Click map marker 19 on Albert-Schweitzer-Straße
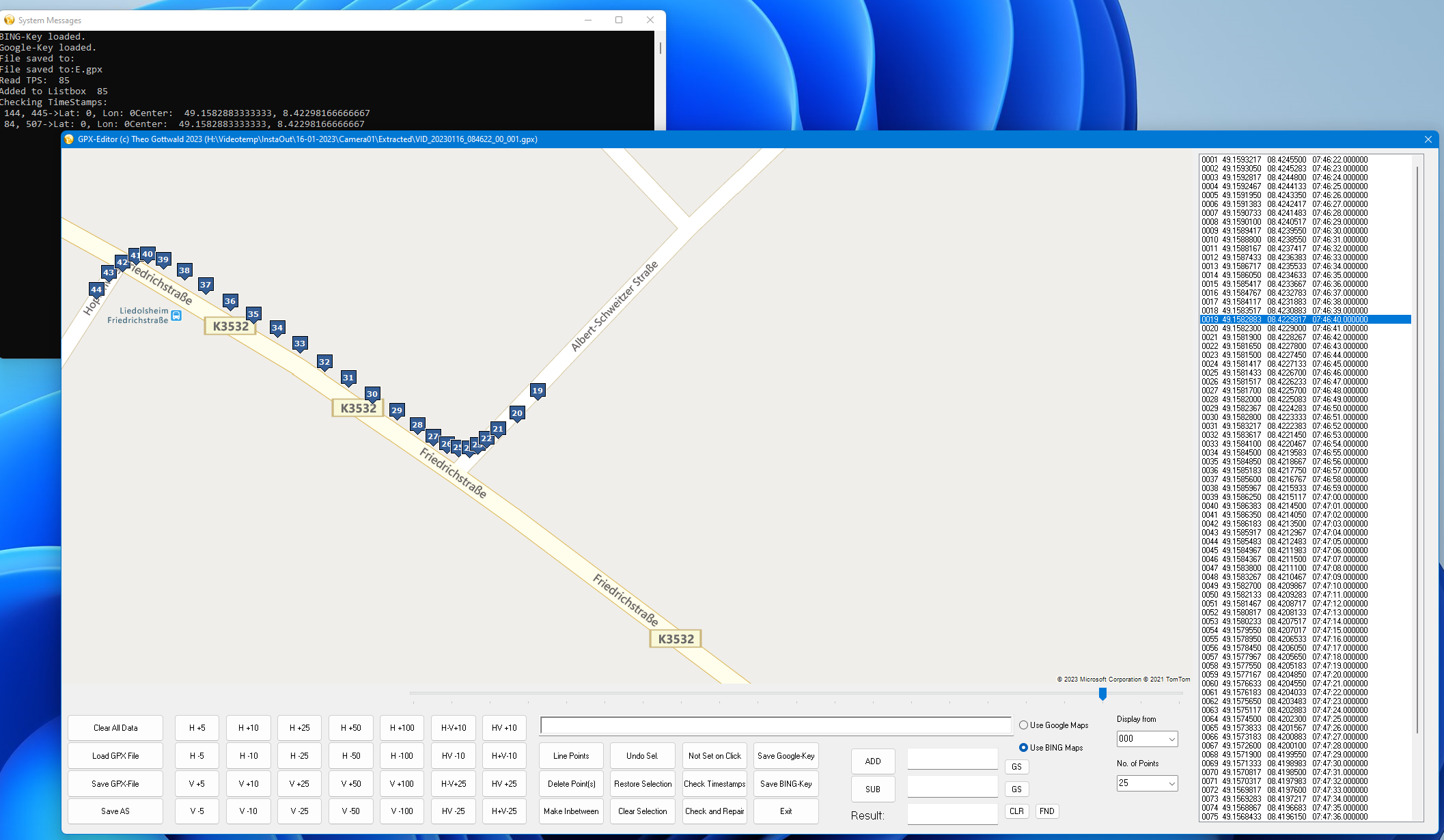1444x840 pixels. point(537,390)
